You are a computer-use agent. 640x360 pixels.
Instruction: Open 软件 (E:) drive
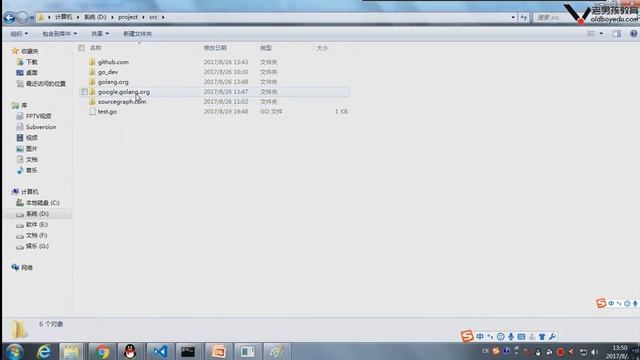37,224
